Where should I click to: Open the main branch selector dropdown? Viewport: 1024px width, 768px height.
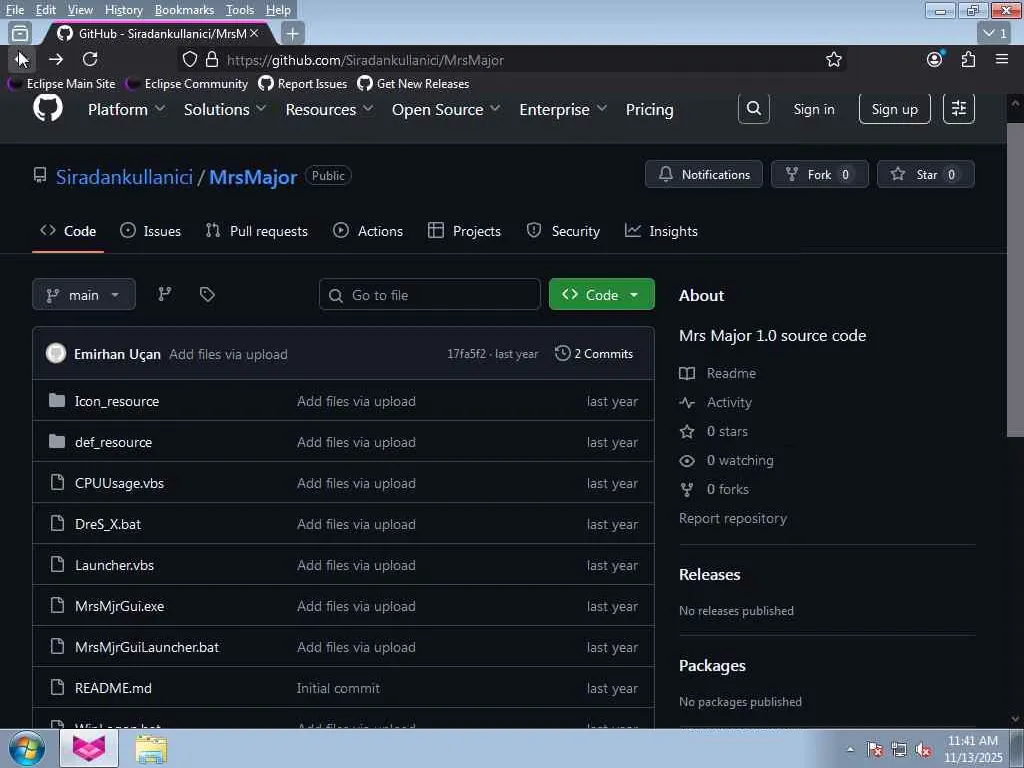point(84,295)
